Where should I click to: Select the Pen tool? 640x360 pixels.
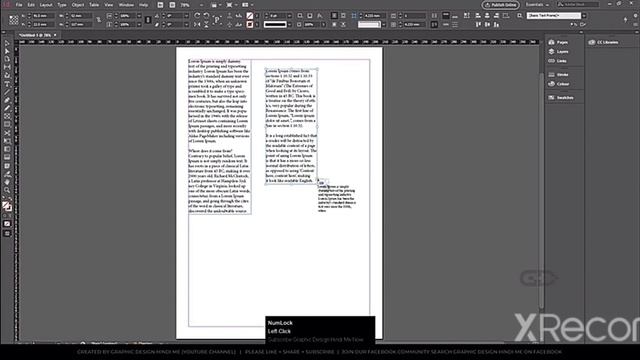7,100
